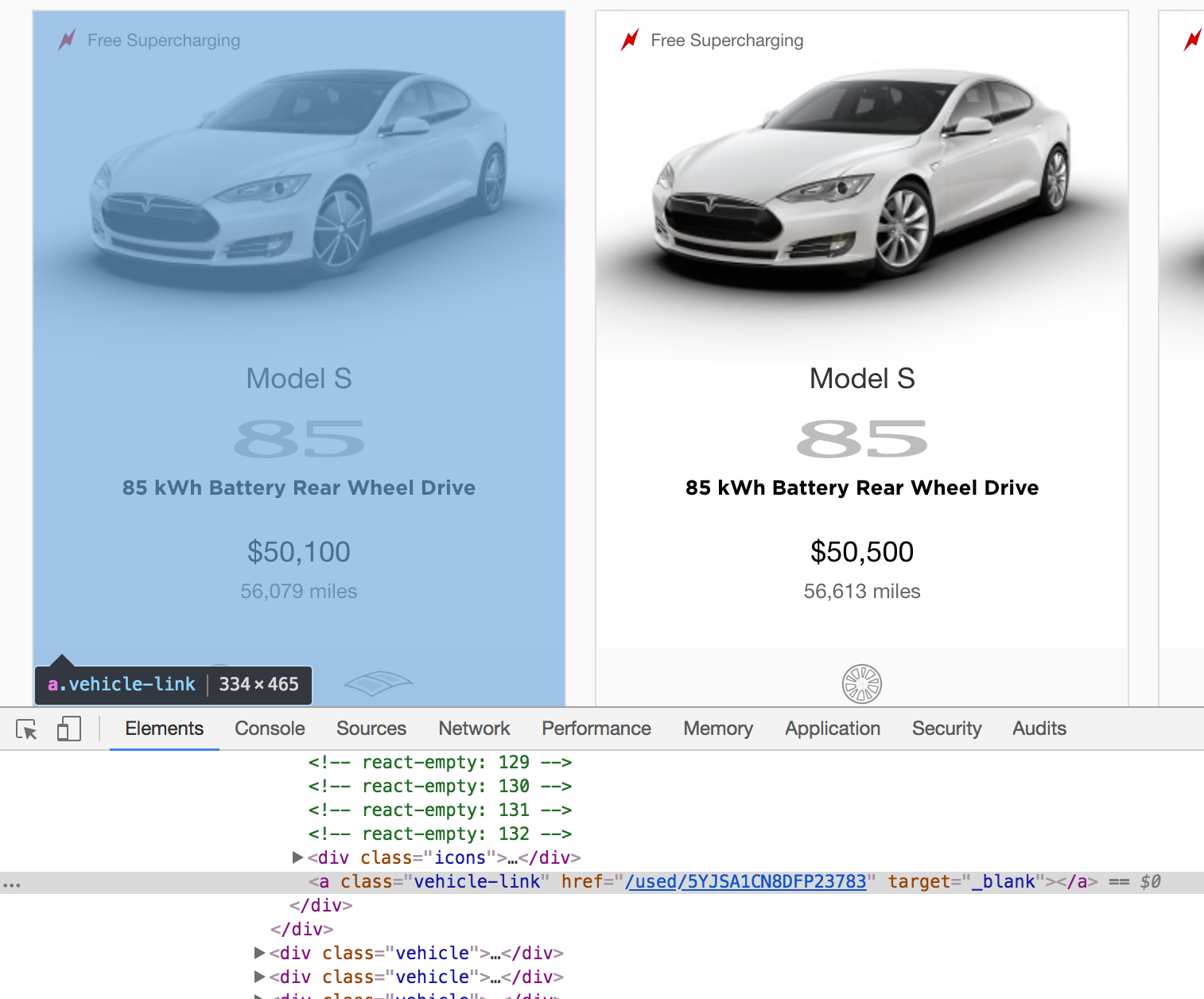Select the inspect element picker icon
This screenshot has width=1204, height=999.
coord(26,729)
